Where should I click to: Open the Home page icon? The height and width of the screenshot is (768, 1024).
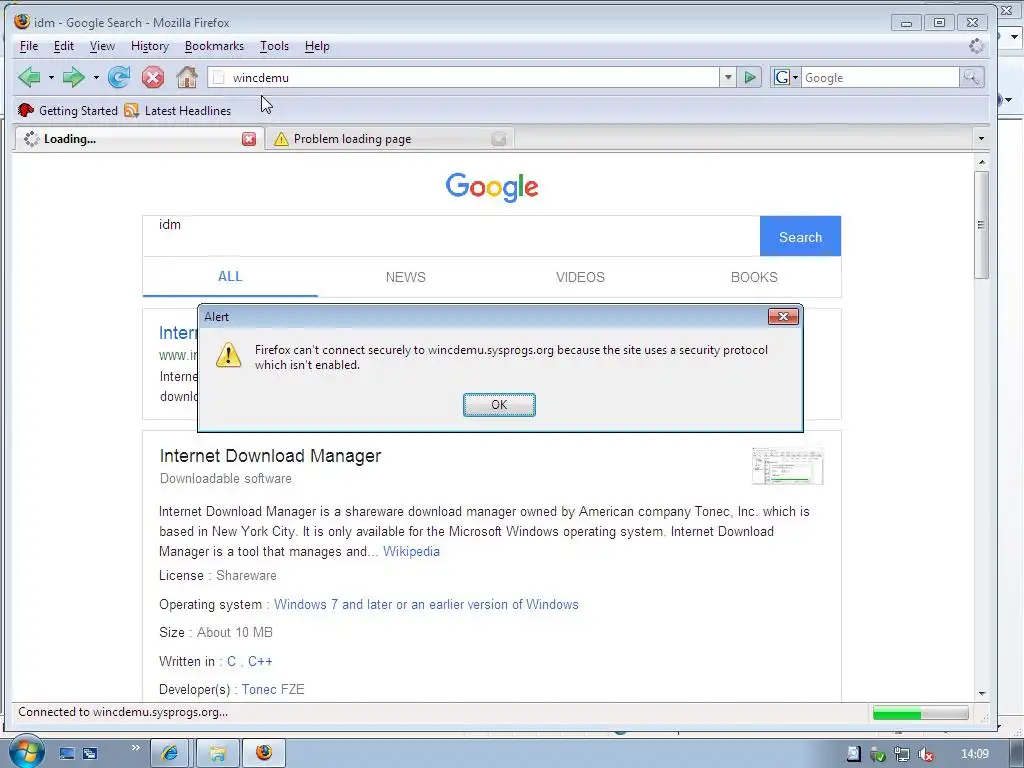coord(187,78)
